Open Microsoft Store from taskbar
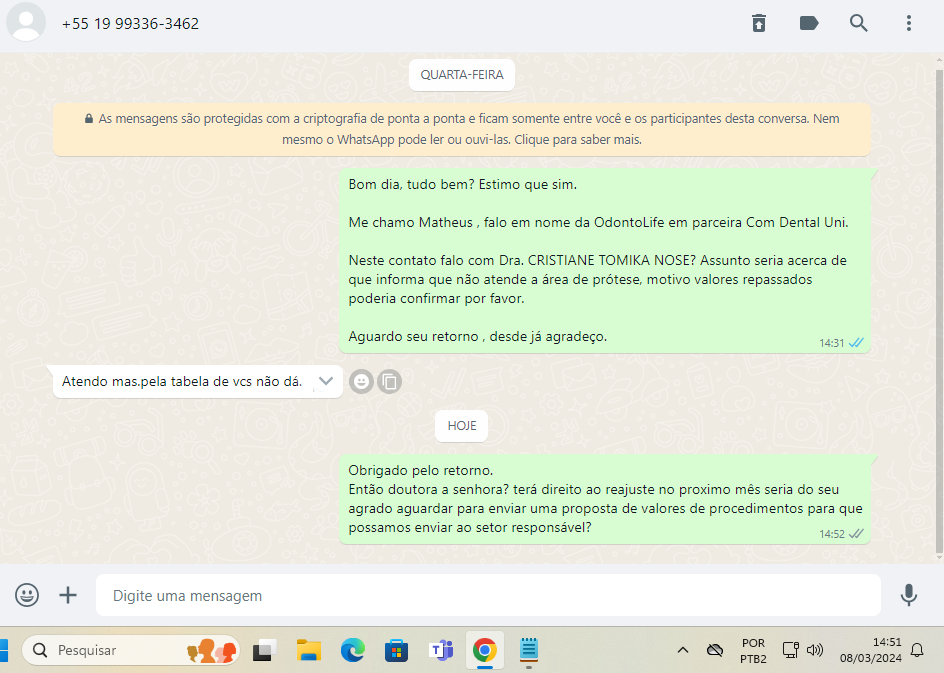Image resolution: width=944 pixels, height=673 pixels. coord(396,650)
